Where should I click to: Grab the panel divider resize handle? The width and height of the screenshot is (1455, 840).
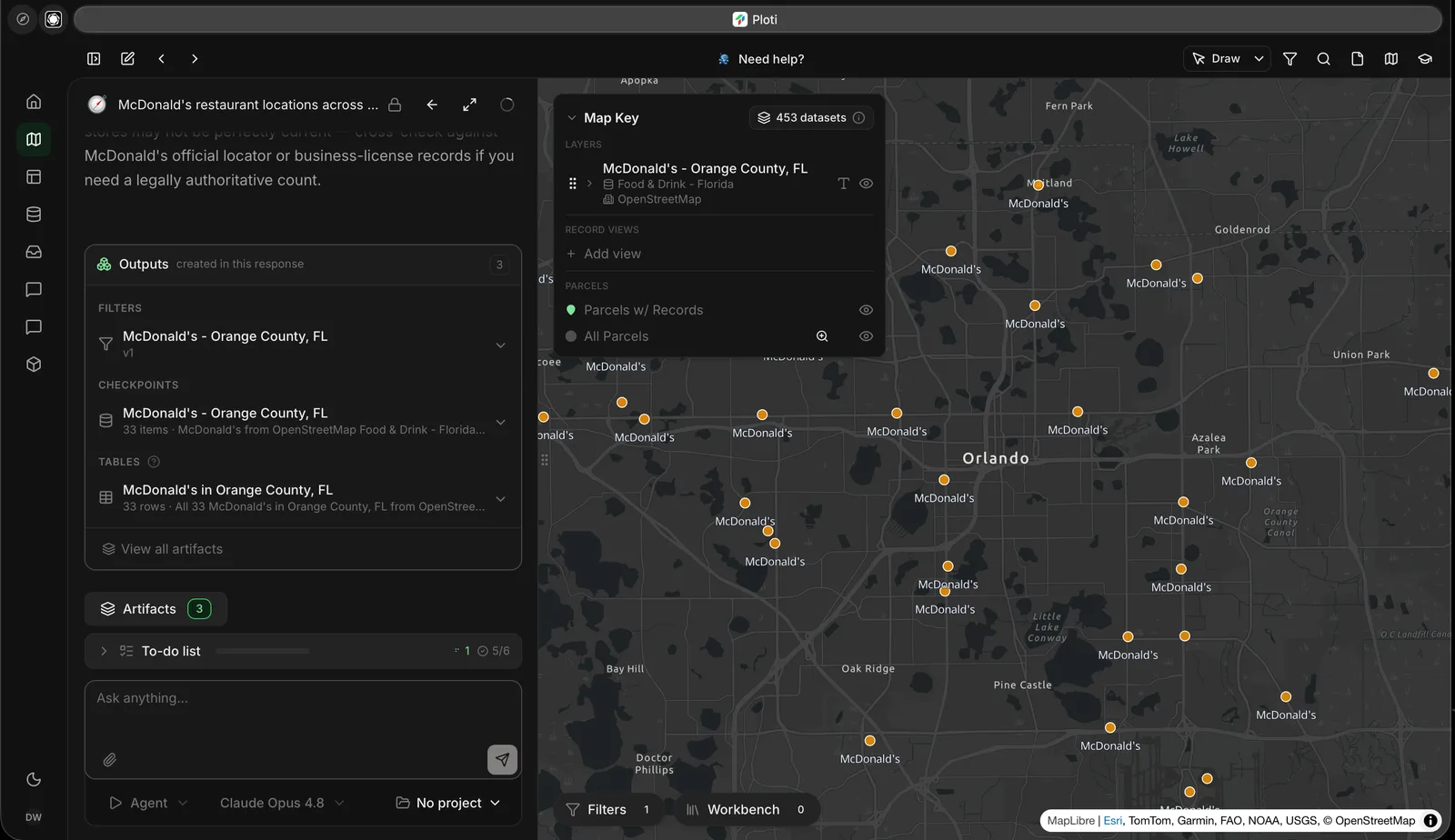pos(545,460)
